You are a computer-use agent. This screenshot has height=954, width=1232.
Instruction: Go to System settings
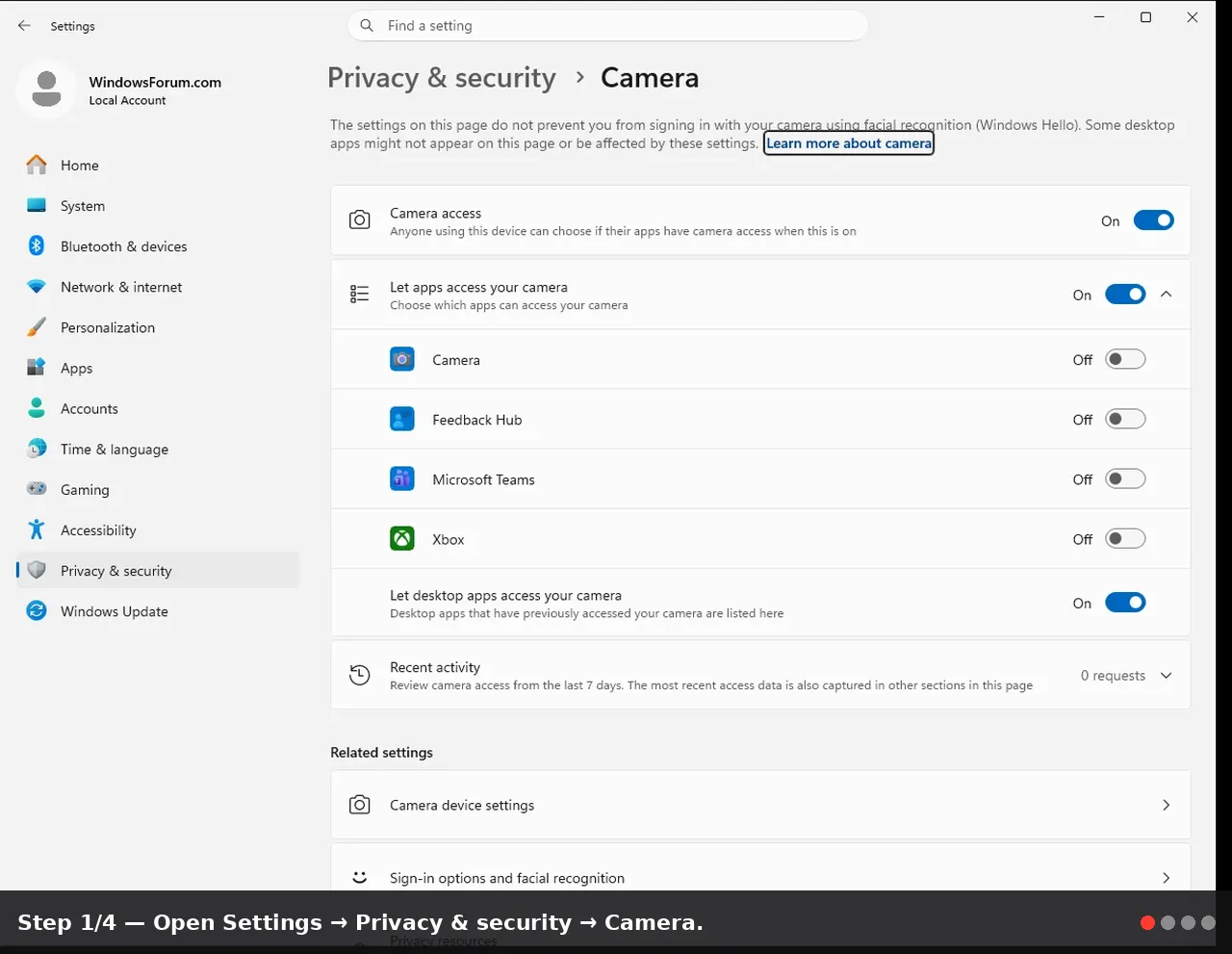point(158,206)
